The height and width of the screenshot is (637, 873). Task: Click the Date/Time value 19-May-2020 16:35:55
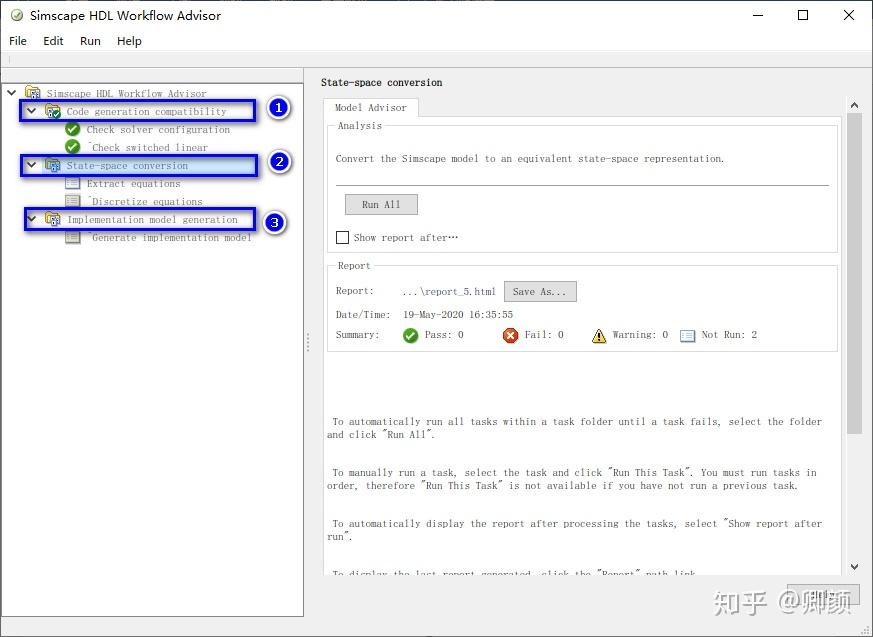point(458,315)
